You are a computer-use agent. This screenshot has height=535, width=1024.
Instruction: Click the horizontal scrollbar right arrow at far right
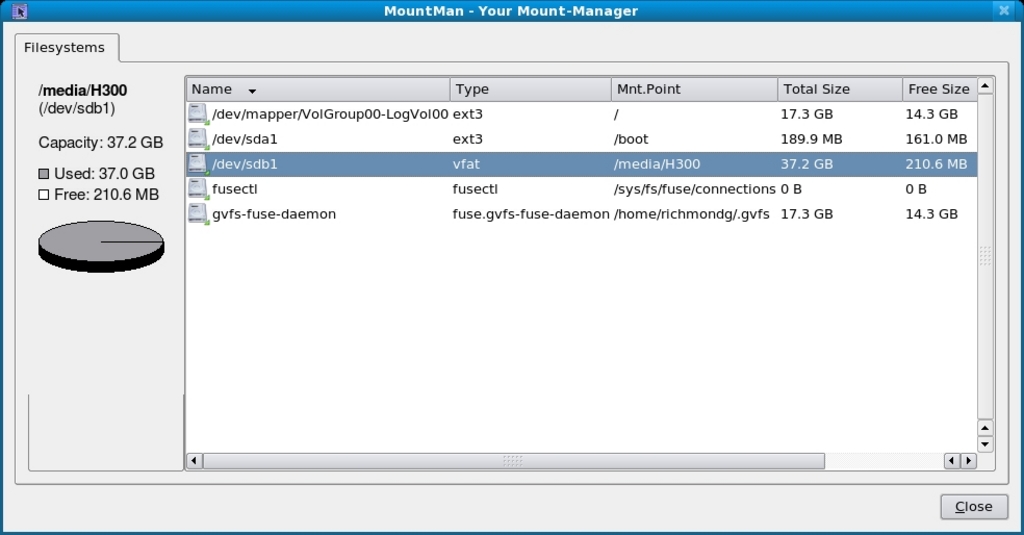(968, 461)
